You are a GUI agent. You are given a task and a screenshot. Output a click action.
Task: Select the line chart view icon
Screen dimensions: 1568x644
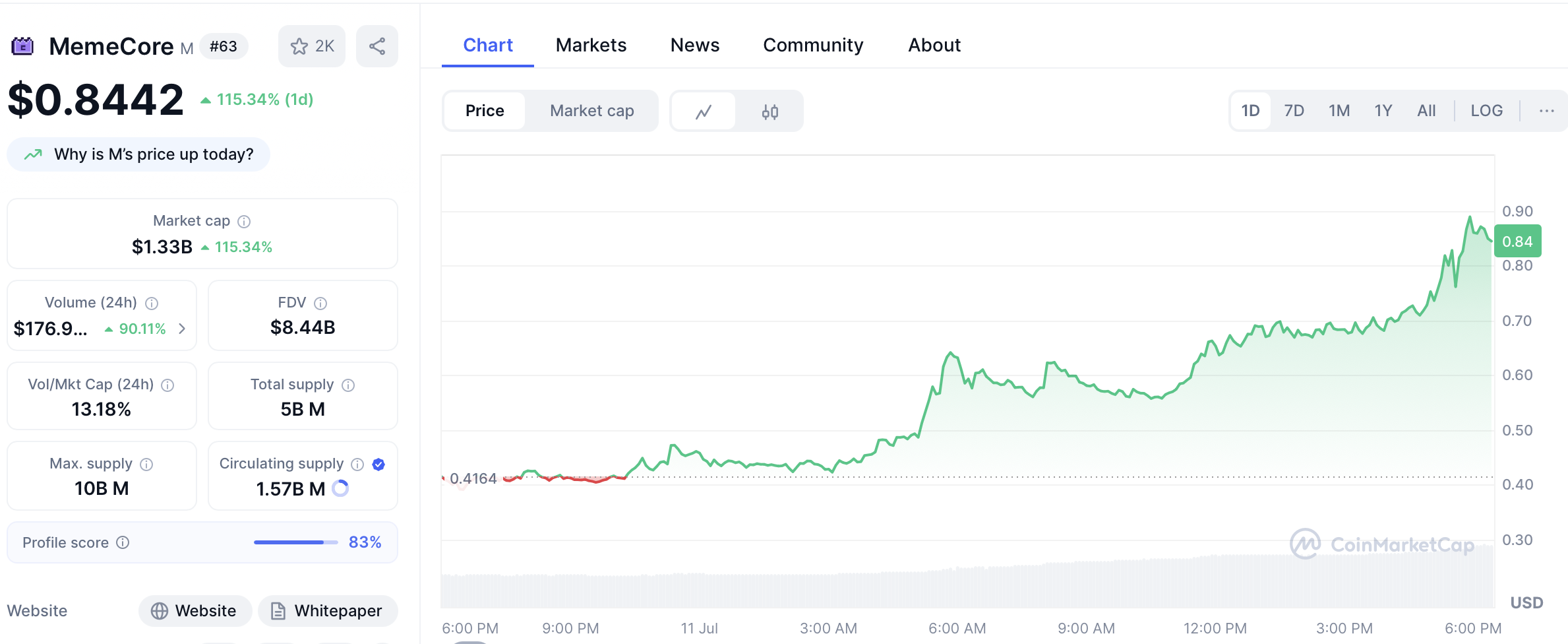click(x=704, y=112)
